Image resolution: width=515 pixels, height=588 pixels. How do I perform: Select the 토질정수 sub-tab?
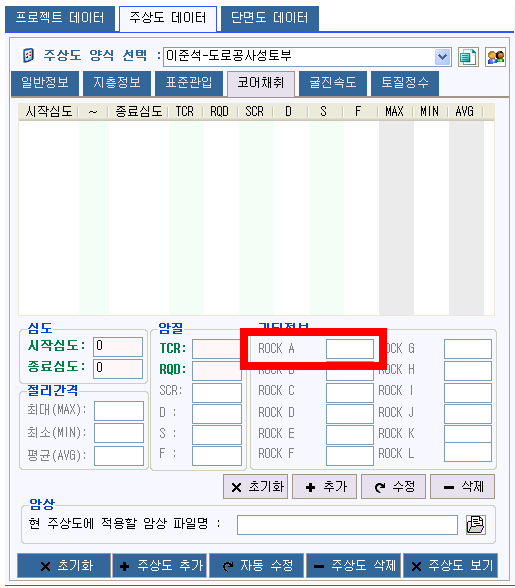[x=405, y=83]
